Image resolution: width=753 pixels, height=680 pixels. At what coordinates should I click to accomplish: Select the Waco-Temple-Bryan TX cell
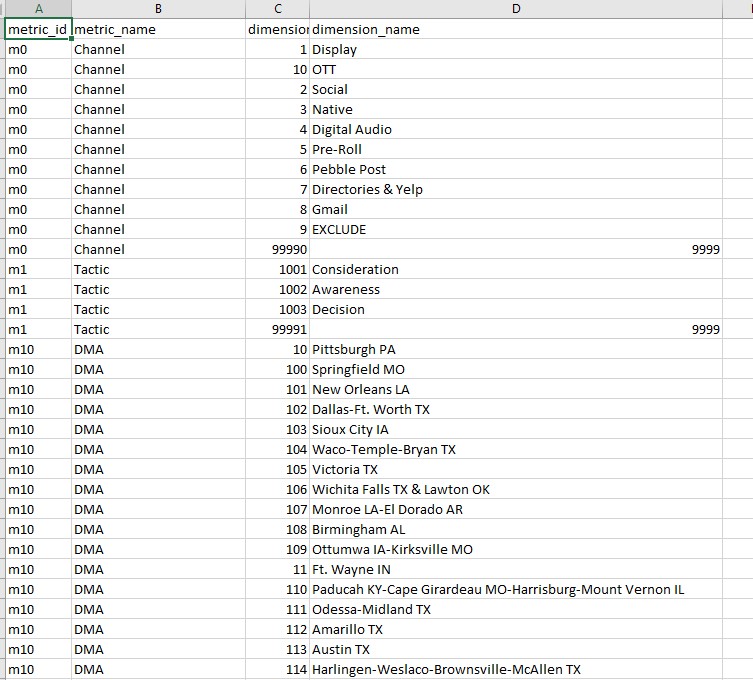(x=516, y=449)
